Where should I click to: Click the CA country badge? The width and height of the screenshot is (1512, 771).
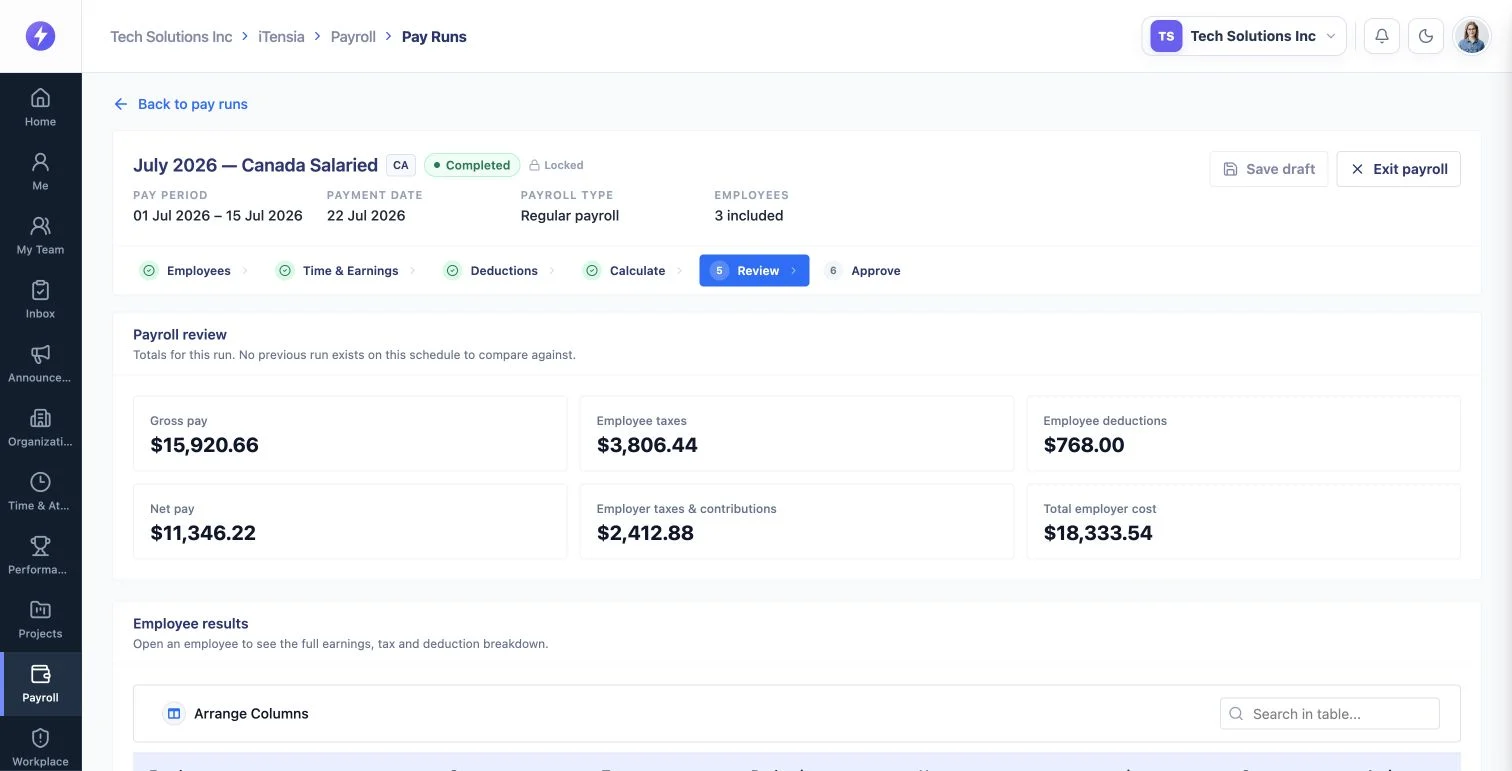pos(401,165)
